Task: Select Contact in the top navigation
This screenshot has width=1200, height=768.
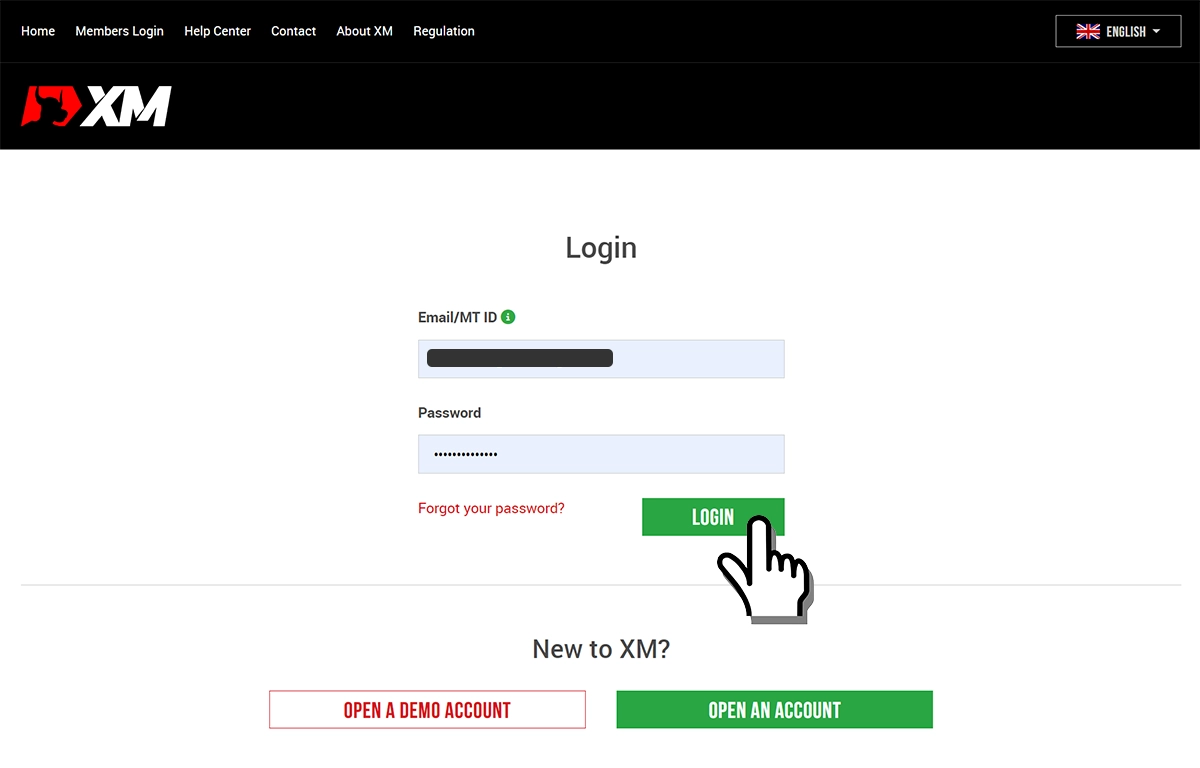Action: (293, 31)
